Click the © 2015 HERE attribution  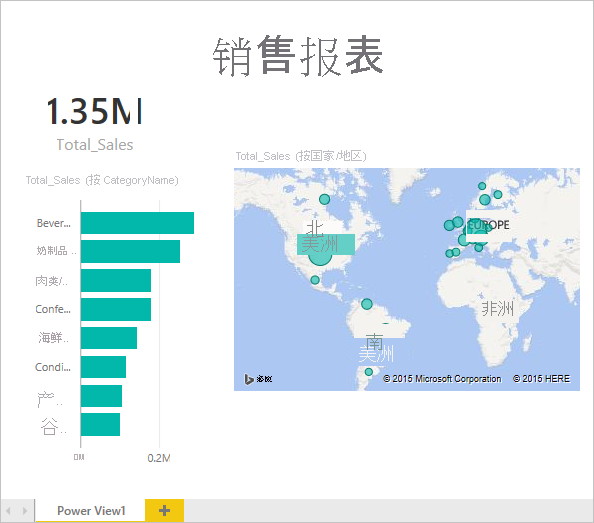[x=541, y=379]
